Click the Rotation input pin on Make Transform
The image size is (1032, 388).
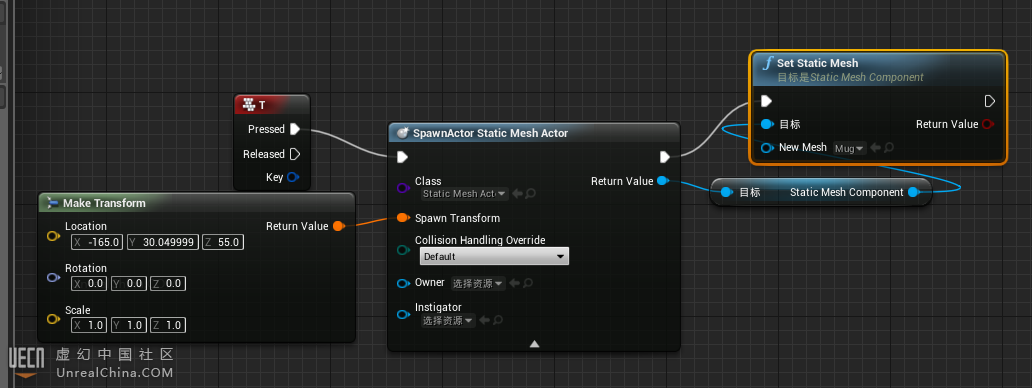[x=53, y=278]
